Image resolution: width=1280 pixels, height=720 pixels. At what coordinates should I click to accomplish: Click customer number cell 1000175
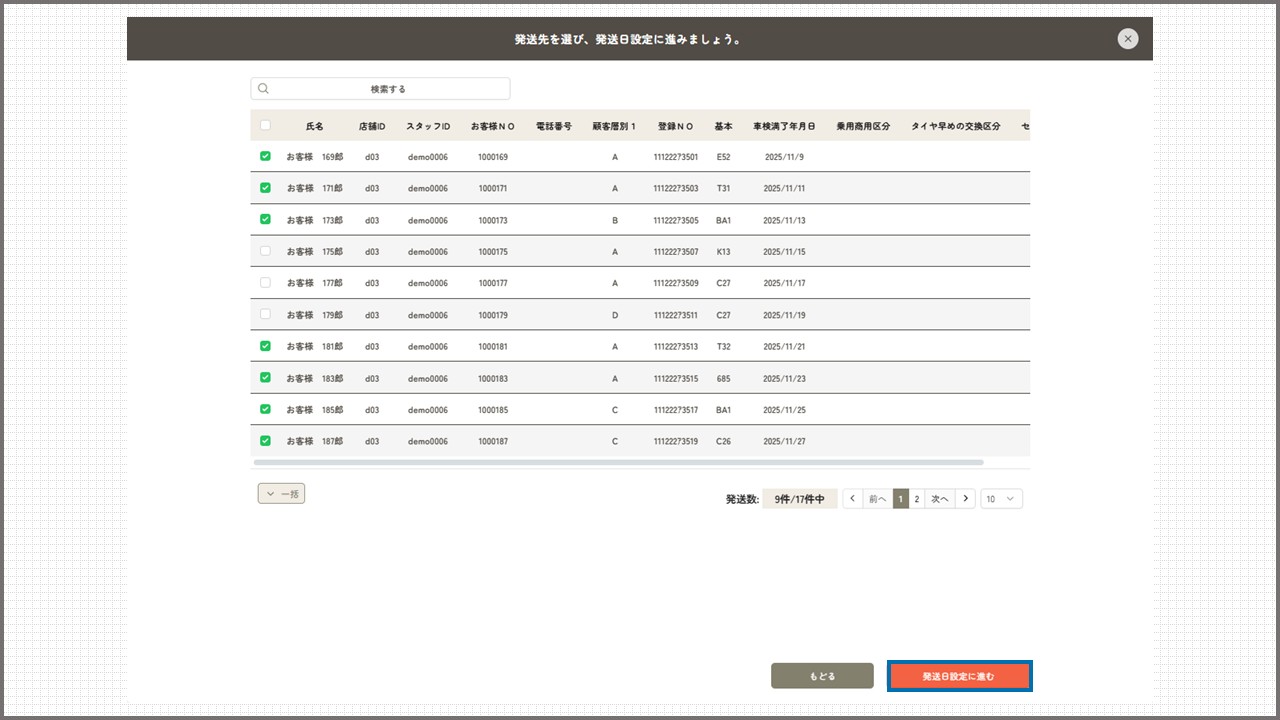[x=493, y=252]
